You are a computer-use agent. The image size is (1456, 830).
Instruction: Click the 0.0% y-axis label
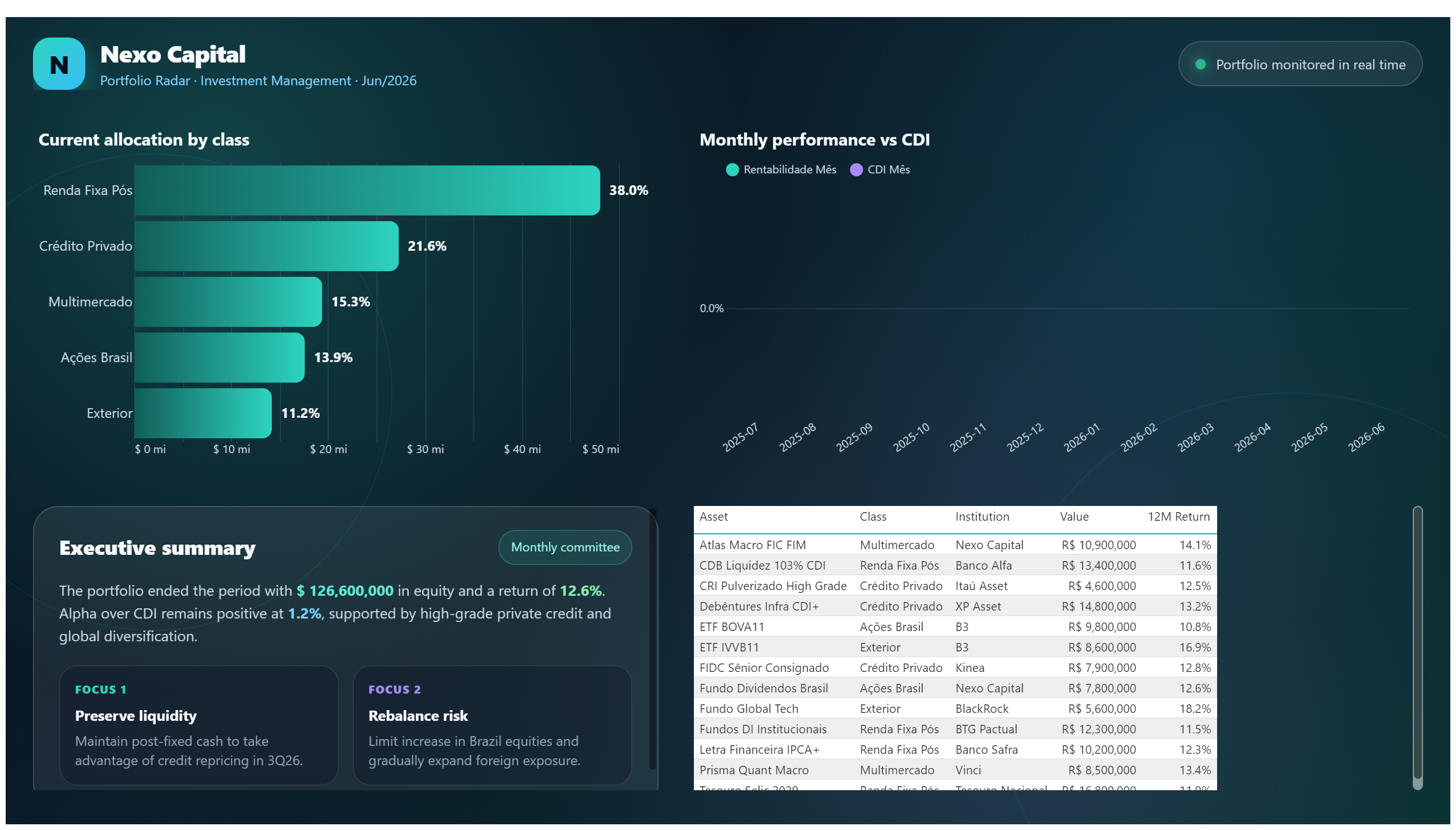click(711, 308)
